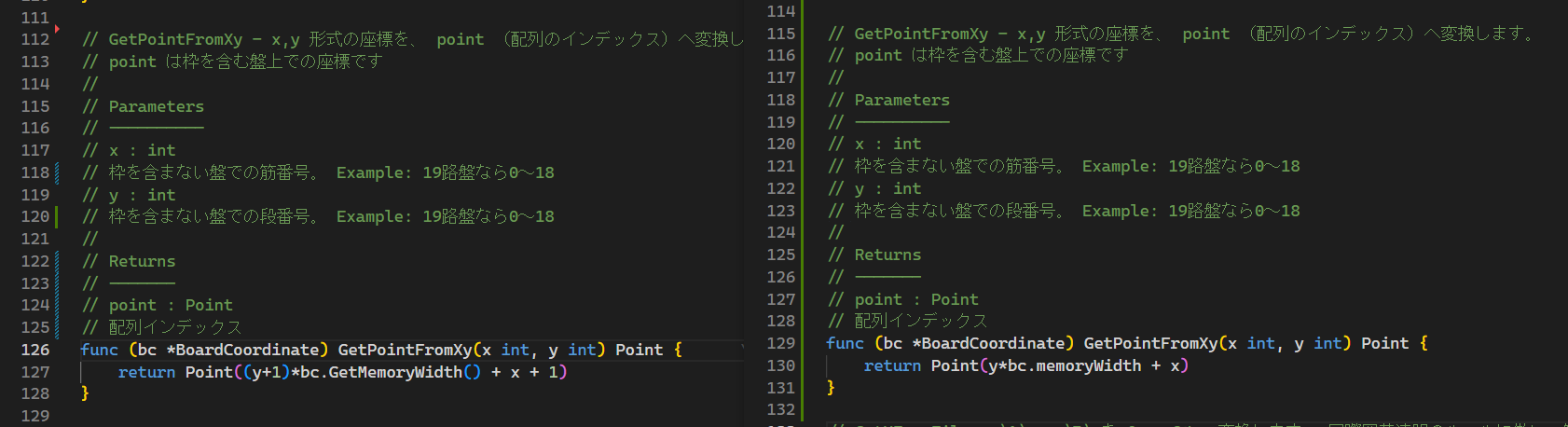The width and height of the screenshot is (1568, 427).
Task: Click the blue change bar at line 124
Action: click(57, 305)
